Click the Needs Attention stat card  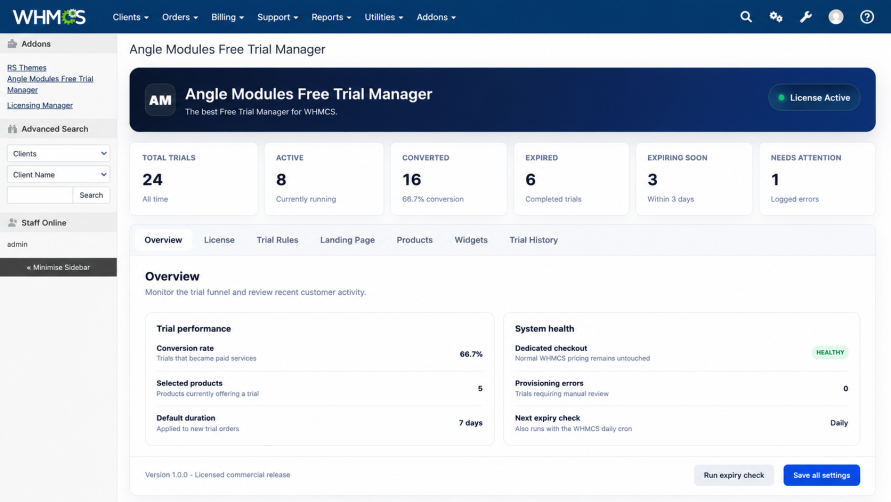(x=817, y=179)
